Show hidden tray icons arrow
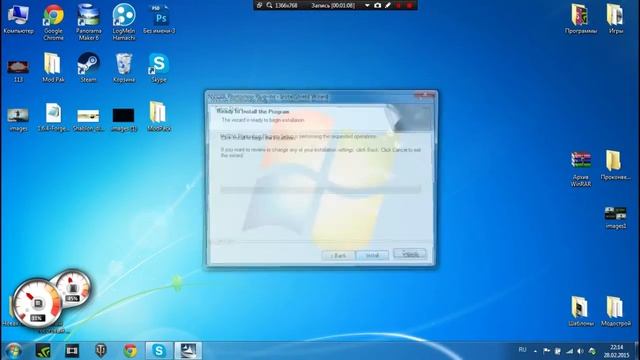Image resolution: width=640 pixels, height=360 pixels. [535, 351]
